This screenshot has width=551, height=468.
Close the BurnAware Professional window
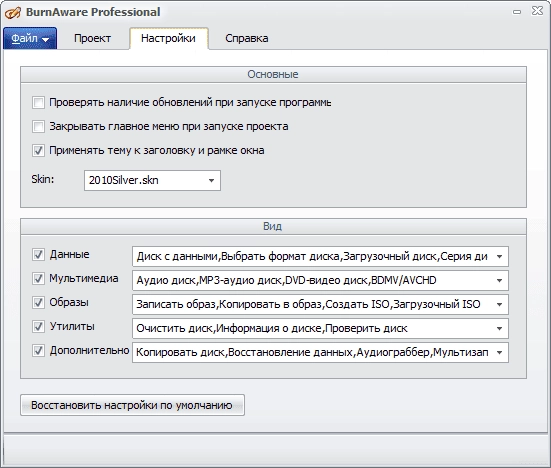pos(537,11)
